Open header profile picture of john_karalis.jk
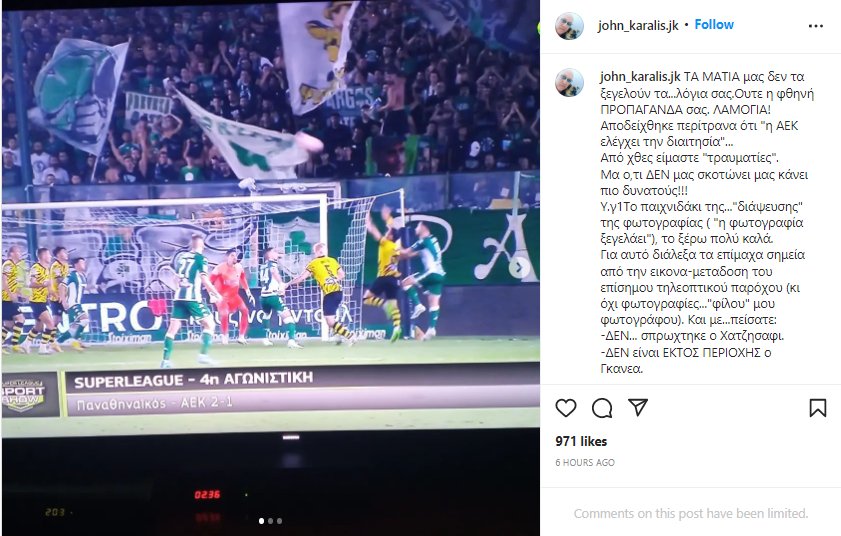Viewport: 841px width, 536px height. pos(569,26)
